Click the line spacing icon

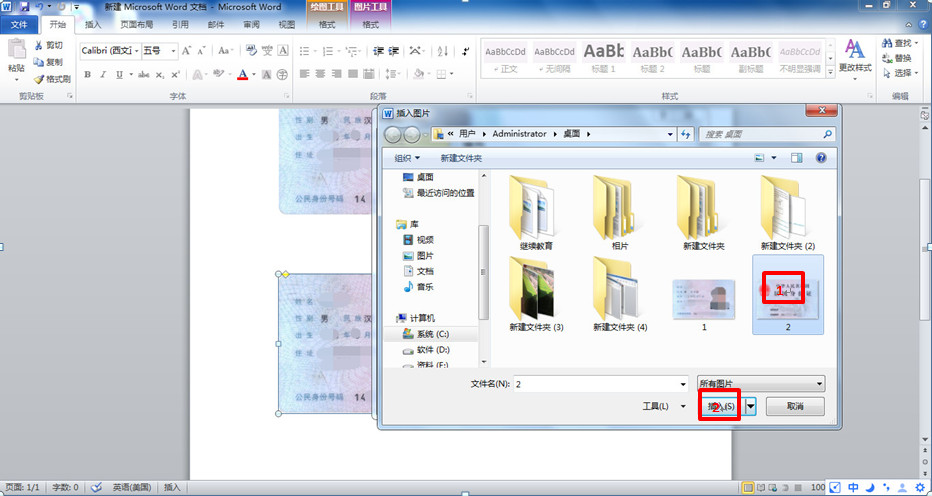point(391,75)
